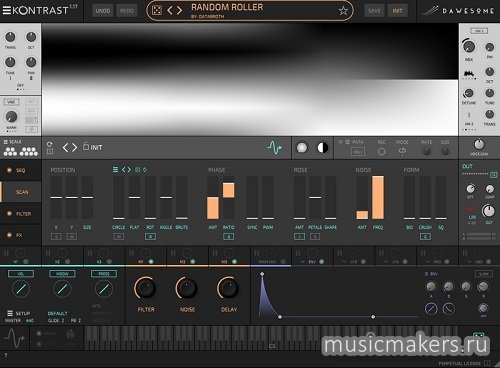Click the PHASE RATIO orange slider

[x=228, y=190]
